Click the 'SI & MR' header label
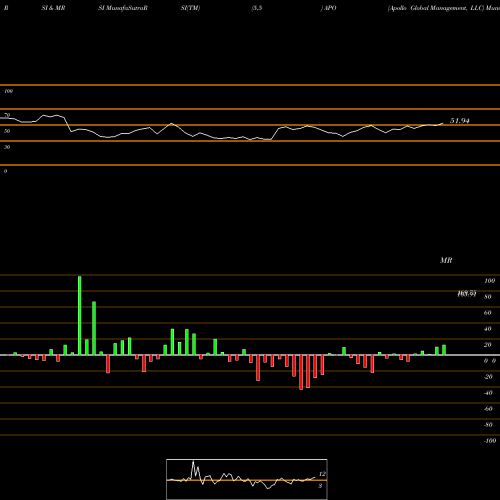This screenshot has width=500, height=500. (x=53, y=8)
